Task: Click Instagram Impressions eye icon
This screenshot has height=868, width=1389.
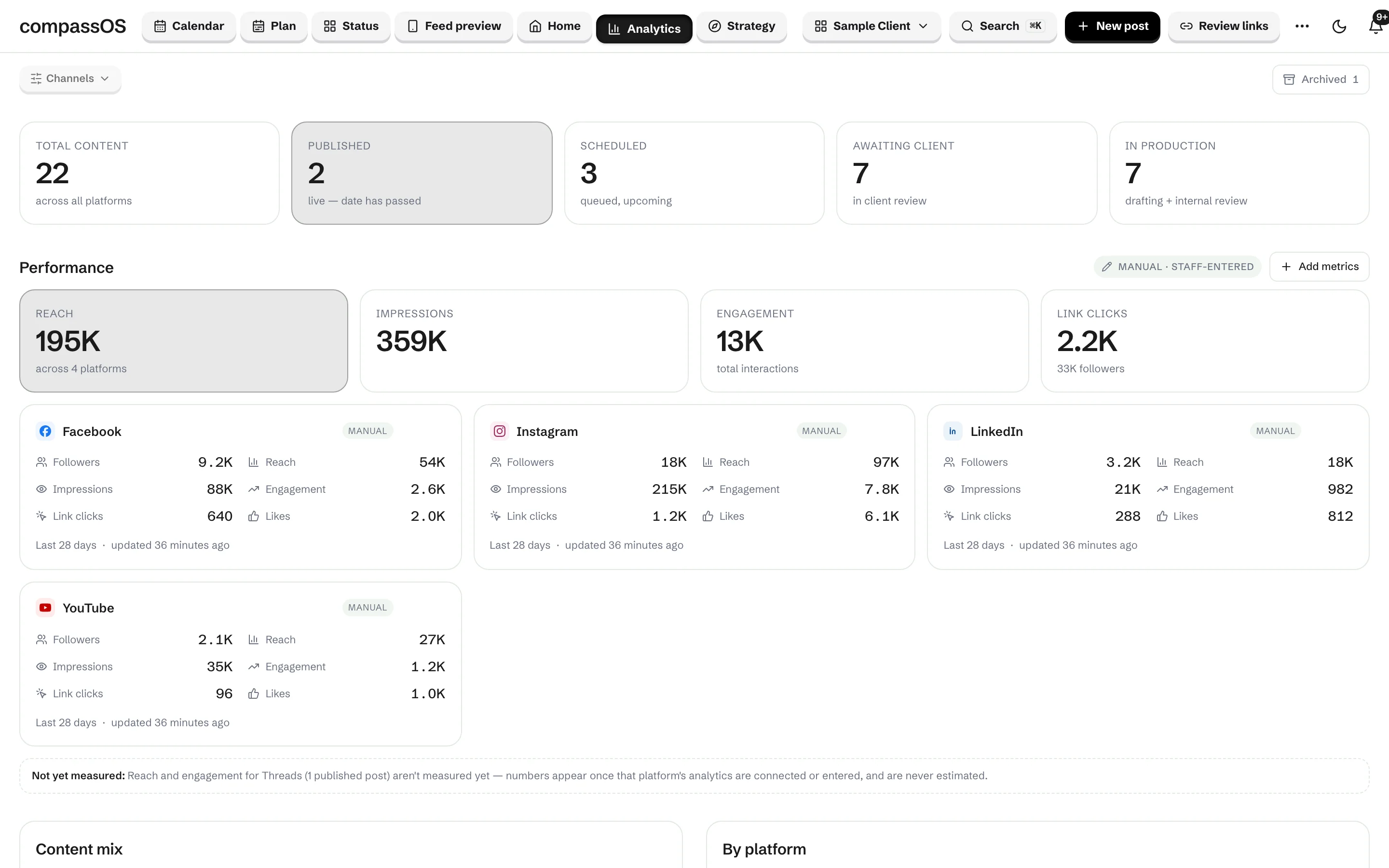Action: 495,489
